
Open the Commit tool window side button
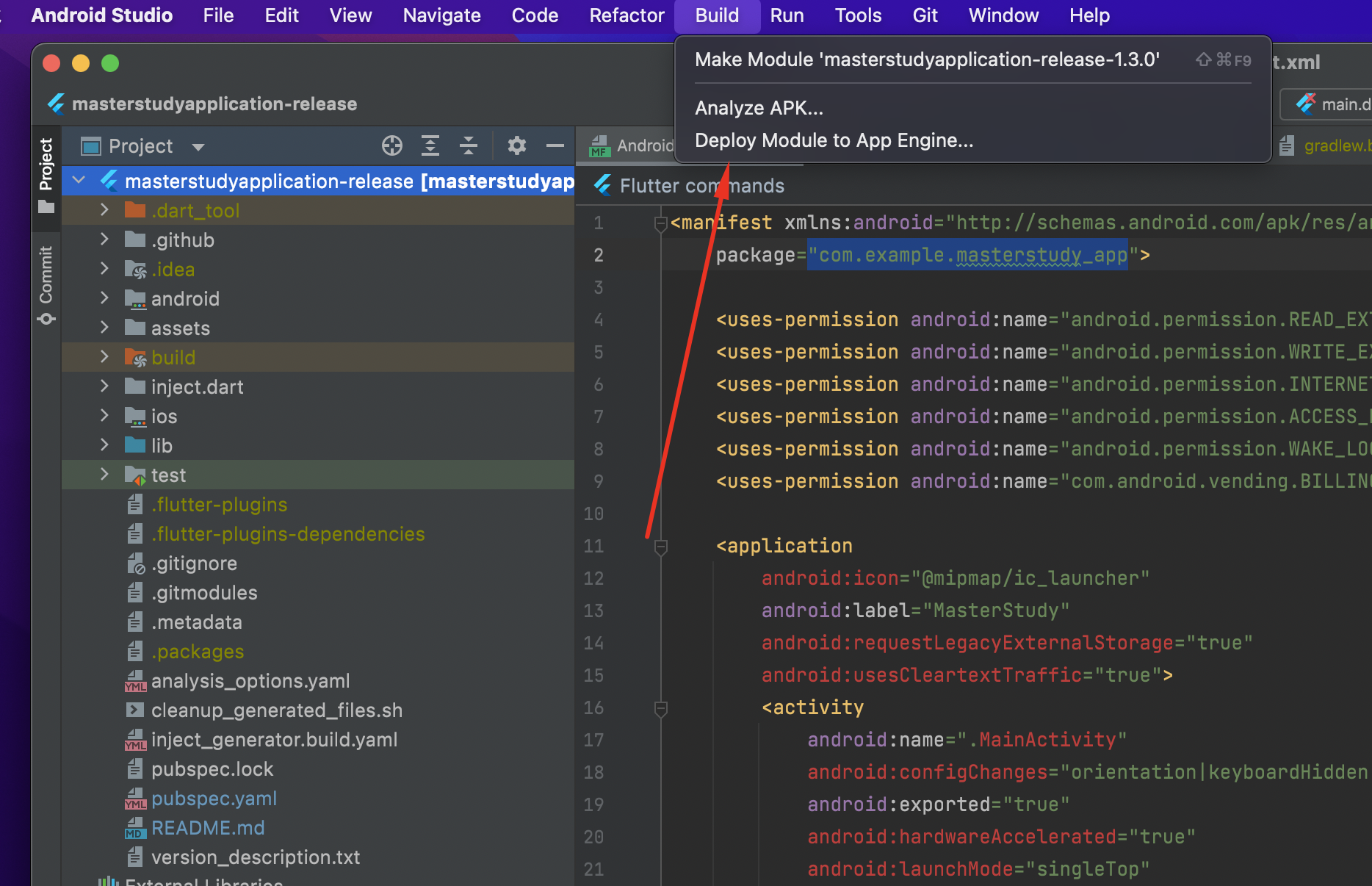(46, 285)
